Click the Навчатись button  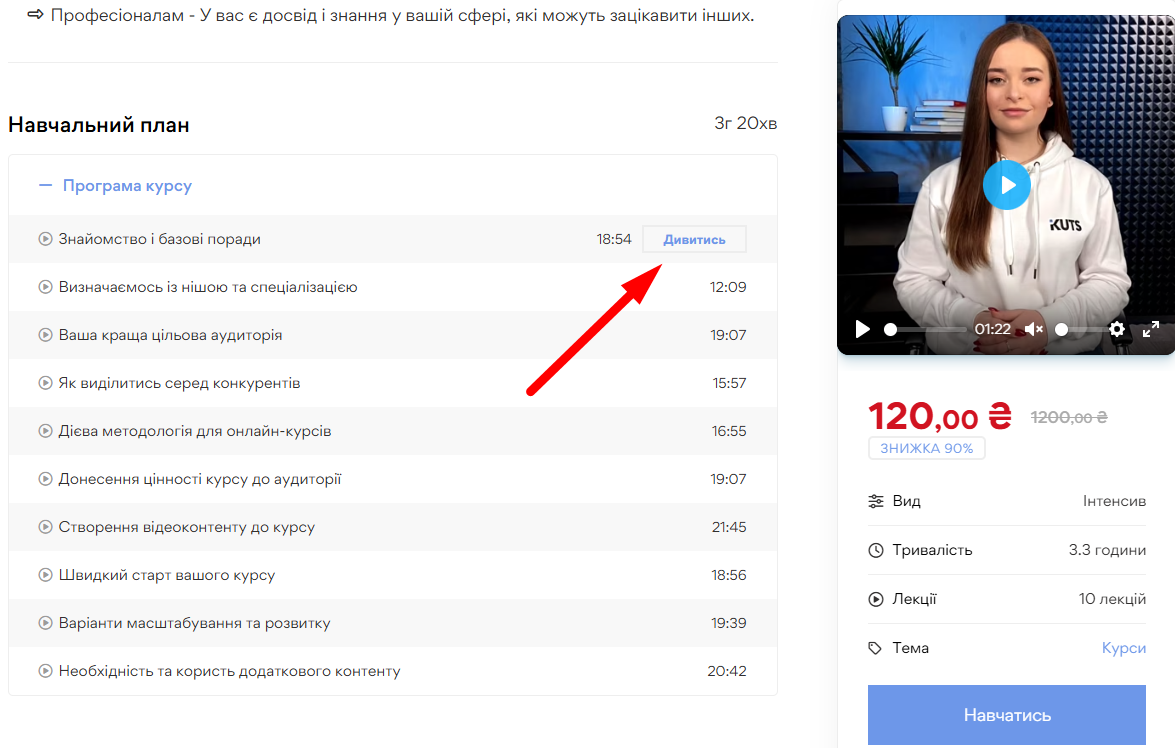(x=1006, y=715)
